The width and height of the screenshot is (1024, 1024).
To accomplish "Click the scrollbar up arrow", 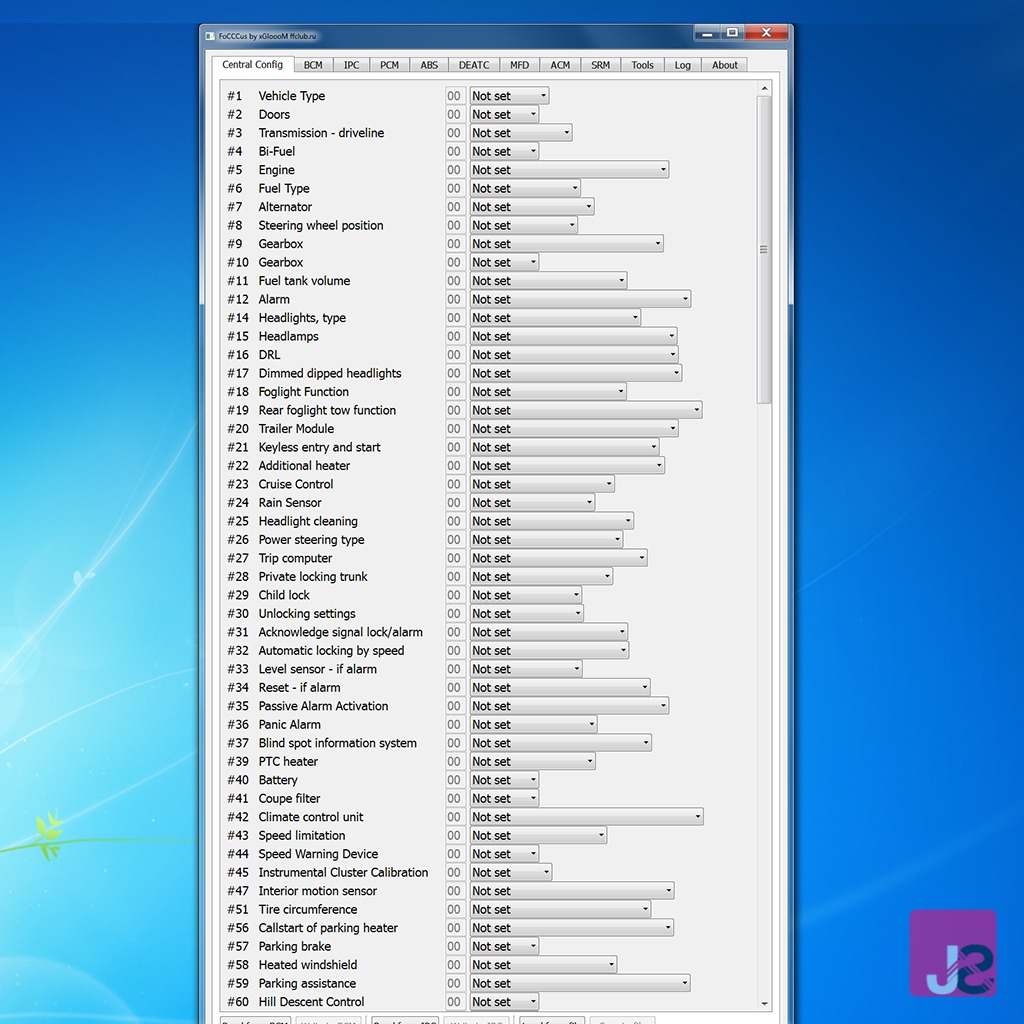I will (765, 89).
